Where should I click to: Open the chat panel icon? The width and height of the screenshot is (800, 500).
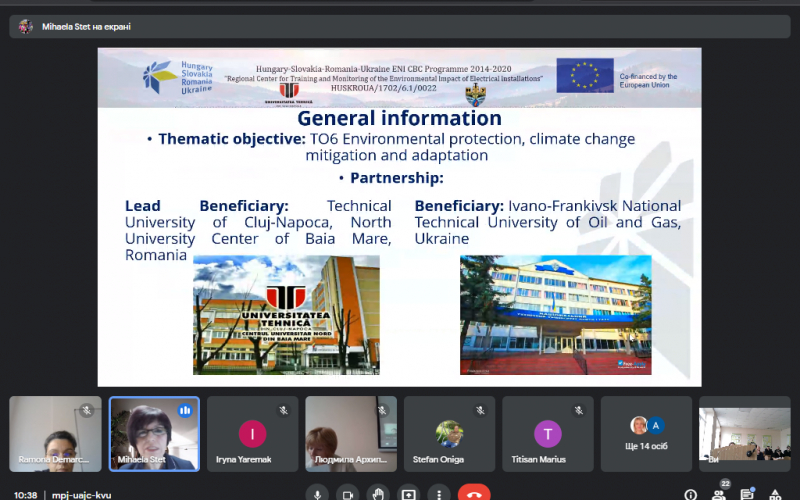[747, 494]
